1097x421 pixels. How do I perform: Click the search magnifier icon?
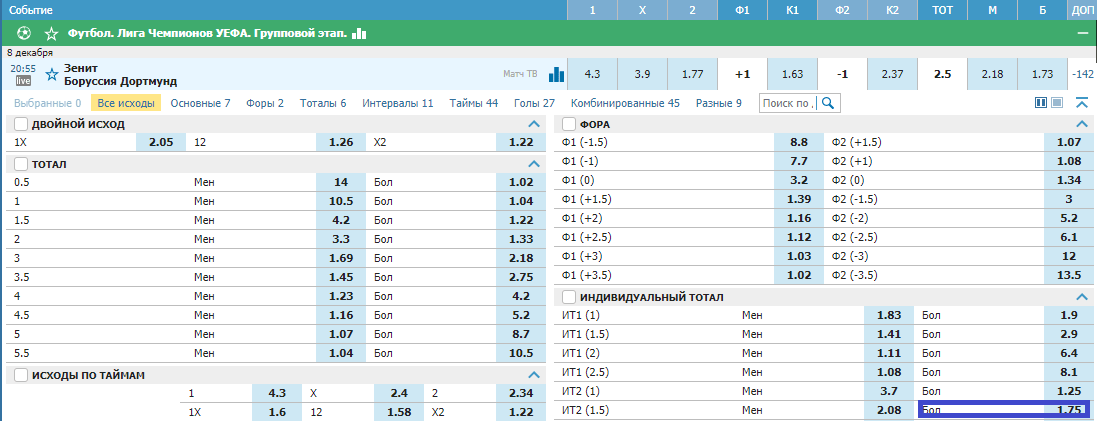click(x=828, y=104)
